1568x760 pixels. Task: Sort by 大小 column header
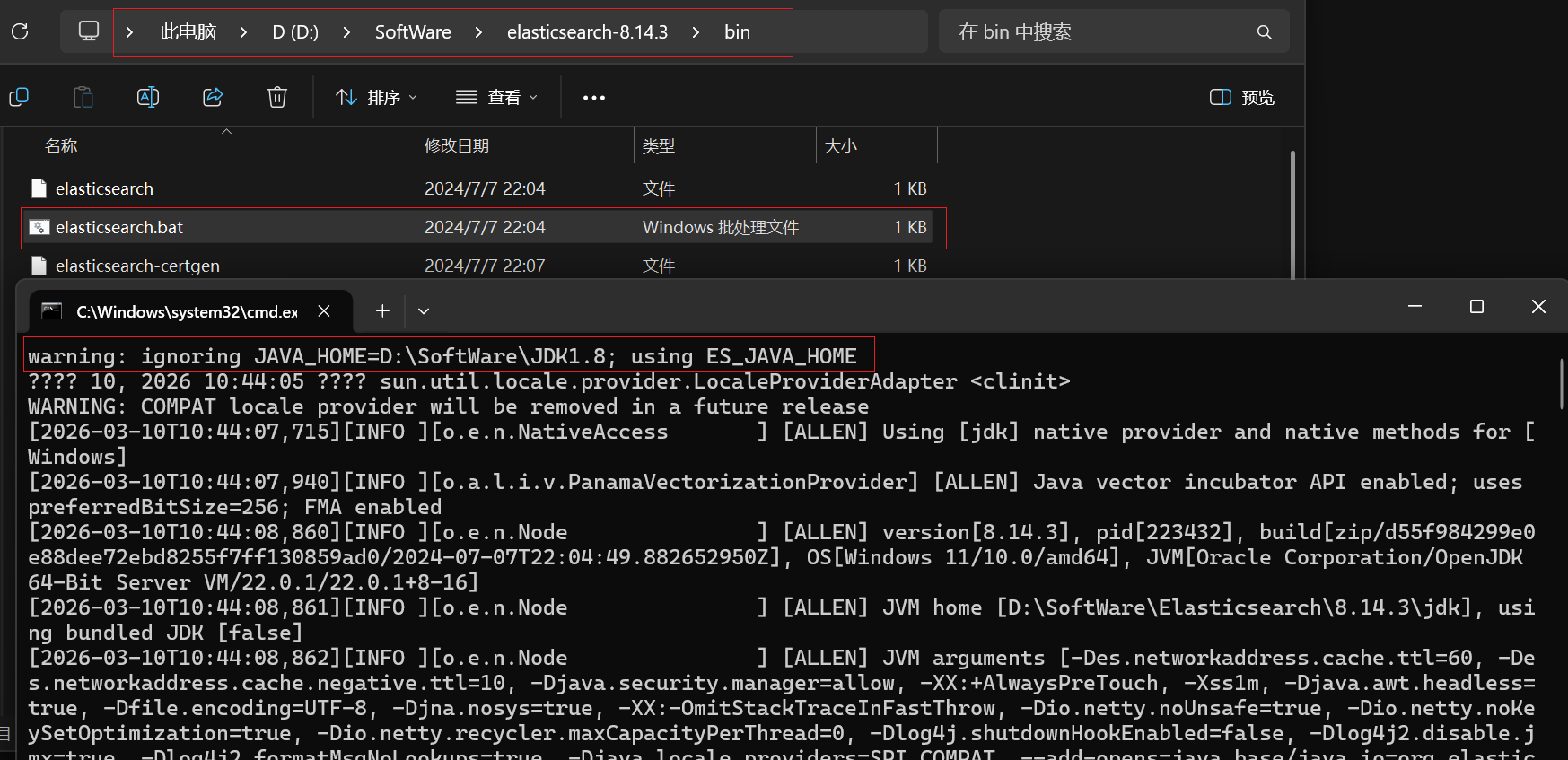click(x=841, y=145)
